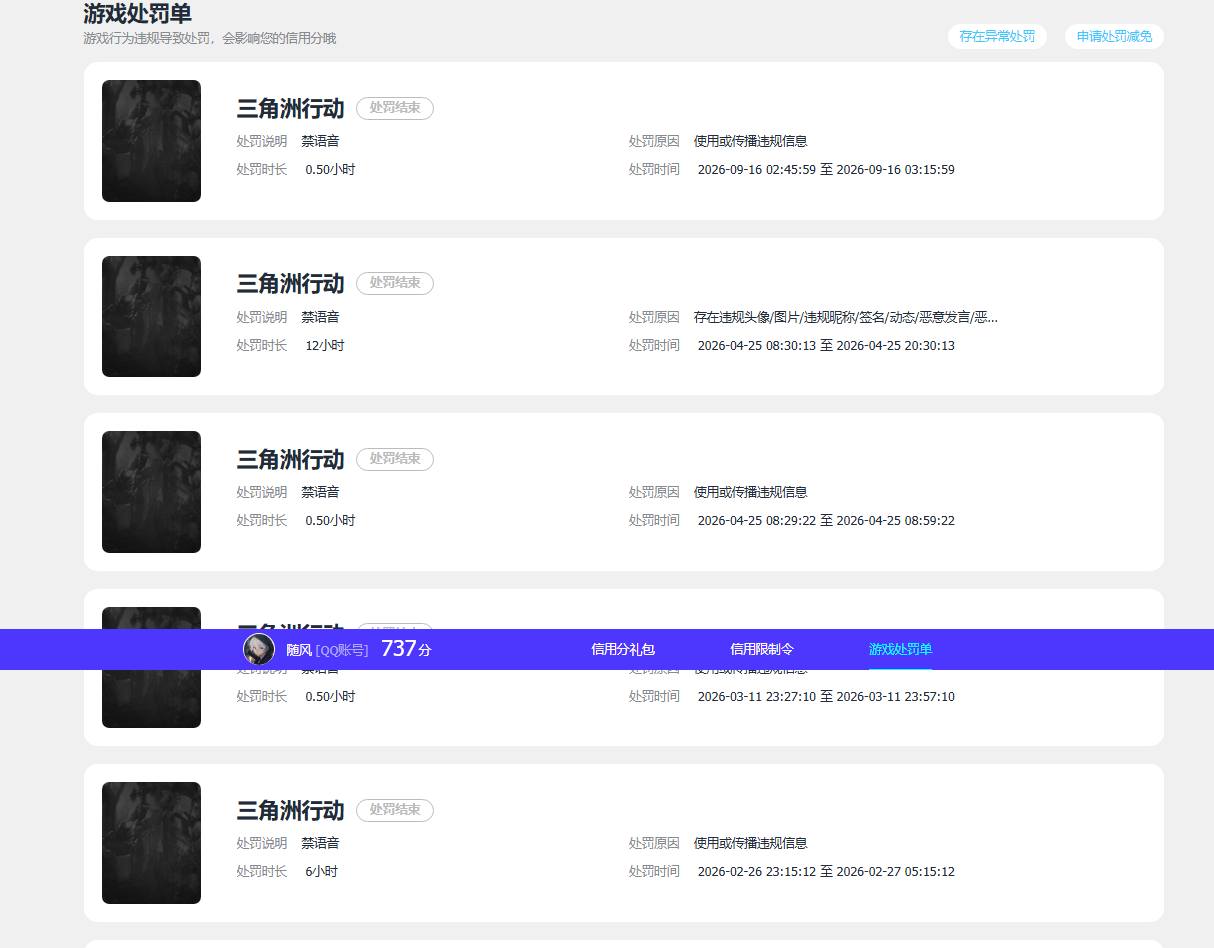Click 处罚结束 badge on the 12小时 card
The image size is (1214, 948).
coord(395,283)
